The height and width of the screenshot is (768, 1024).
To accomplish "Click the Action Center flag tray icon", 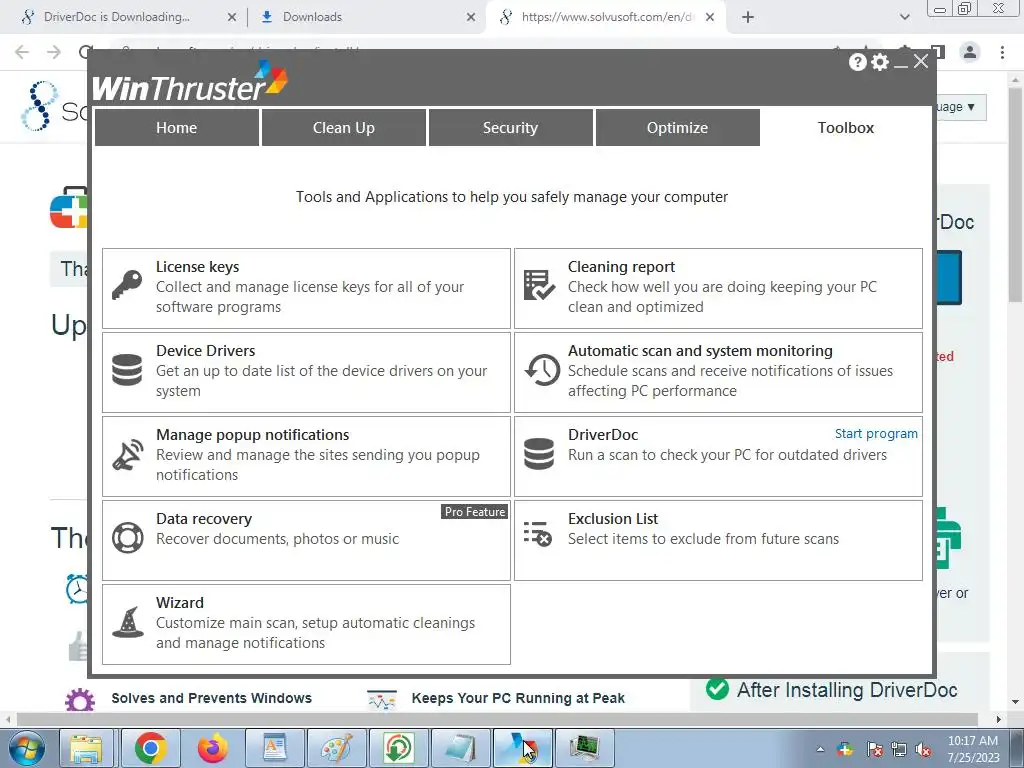I will (x=874, y=750).
